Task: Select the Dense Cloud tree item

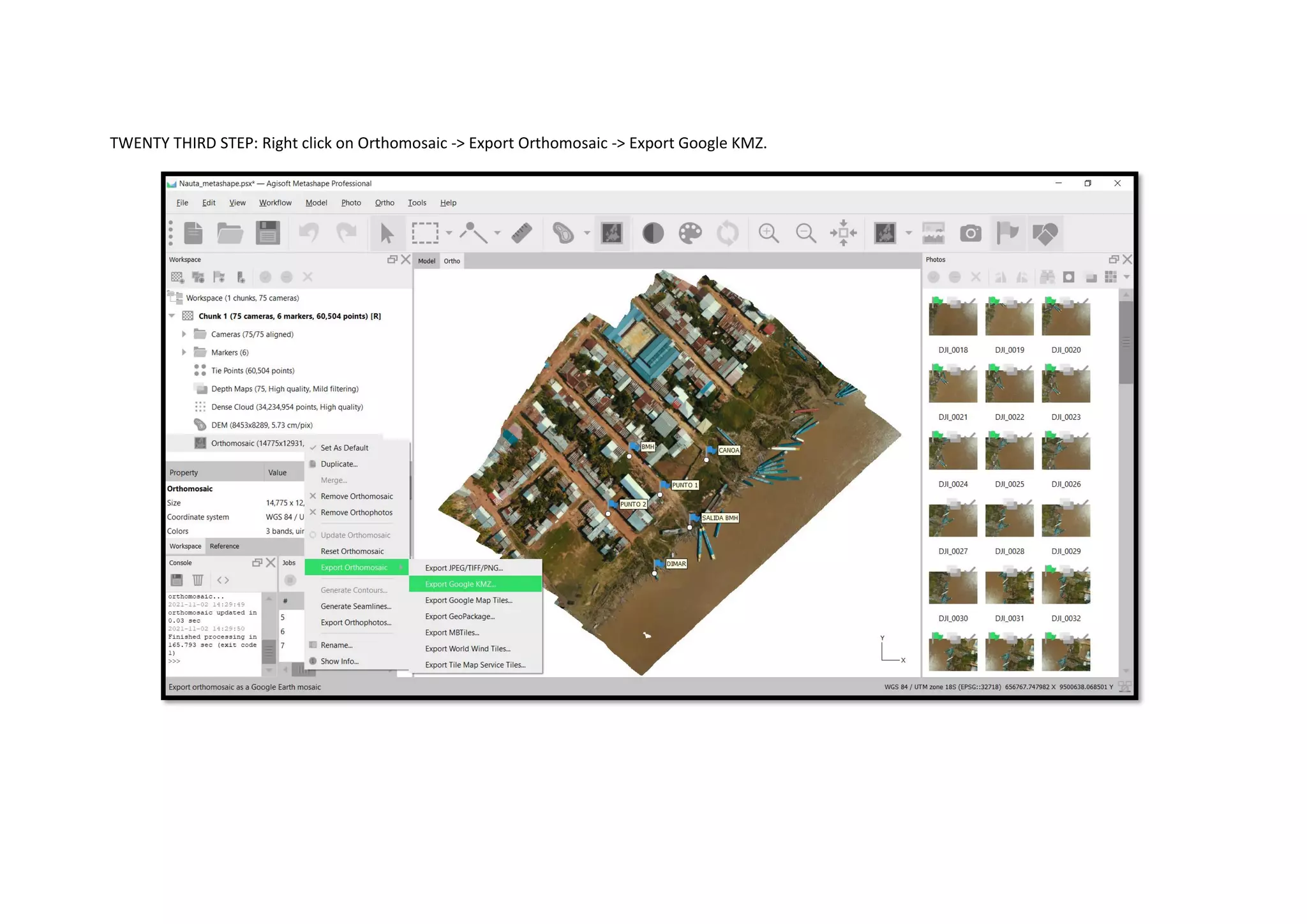Action: (x=287, y=407)
